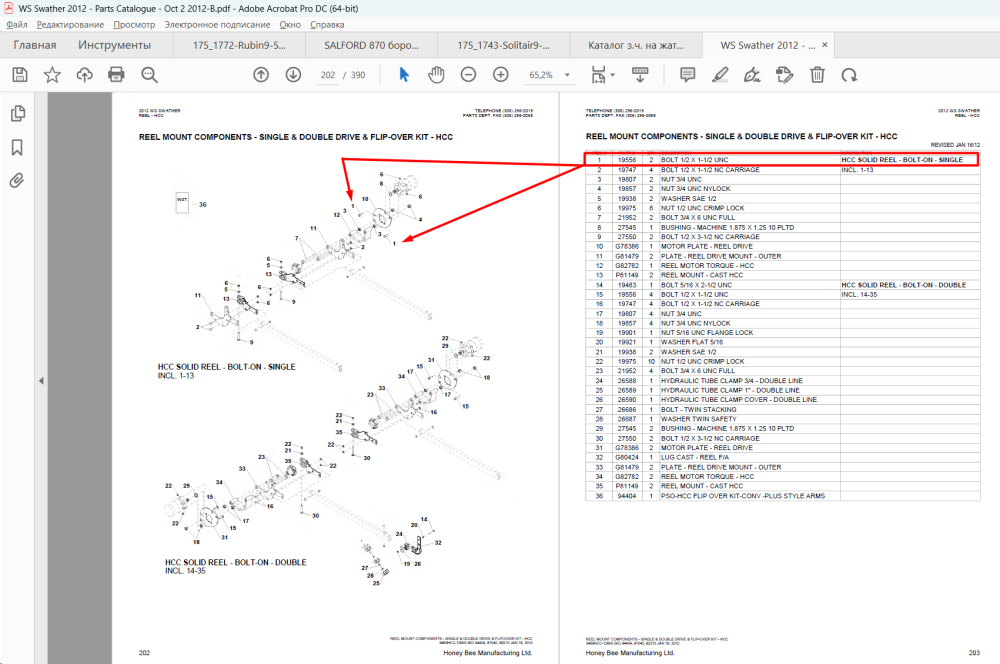Go to previous page arrow

[x=261, y=75]
